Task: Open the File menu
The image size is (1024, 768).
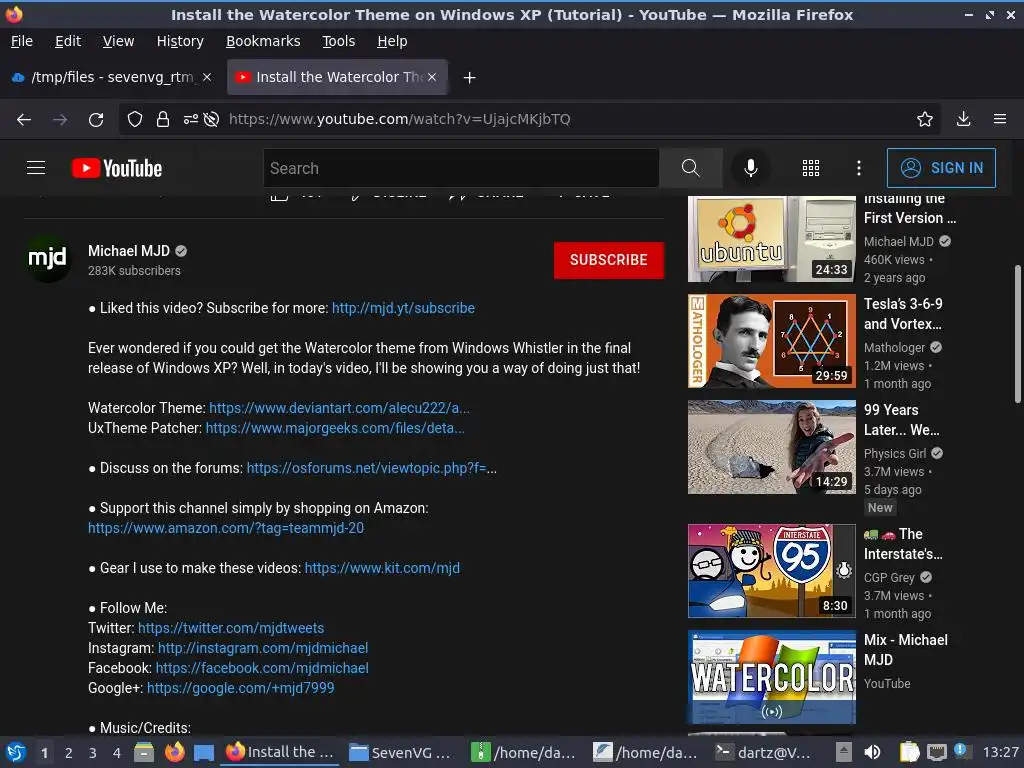Action: point(22,41)
